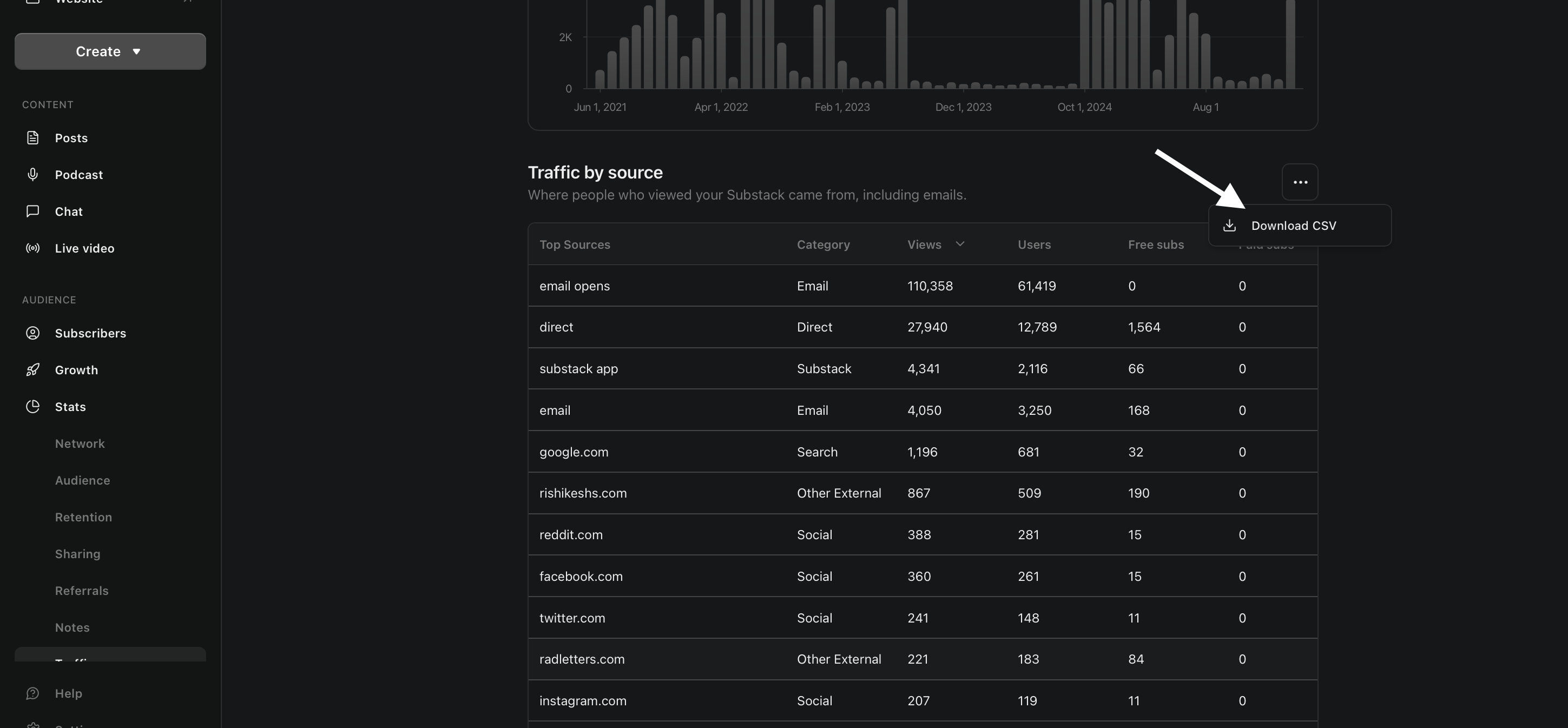The width and height of the screenshot is (1568, 728).
Task: Open the Network stats page
Action: (80, 443)
